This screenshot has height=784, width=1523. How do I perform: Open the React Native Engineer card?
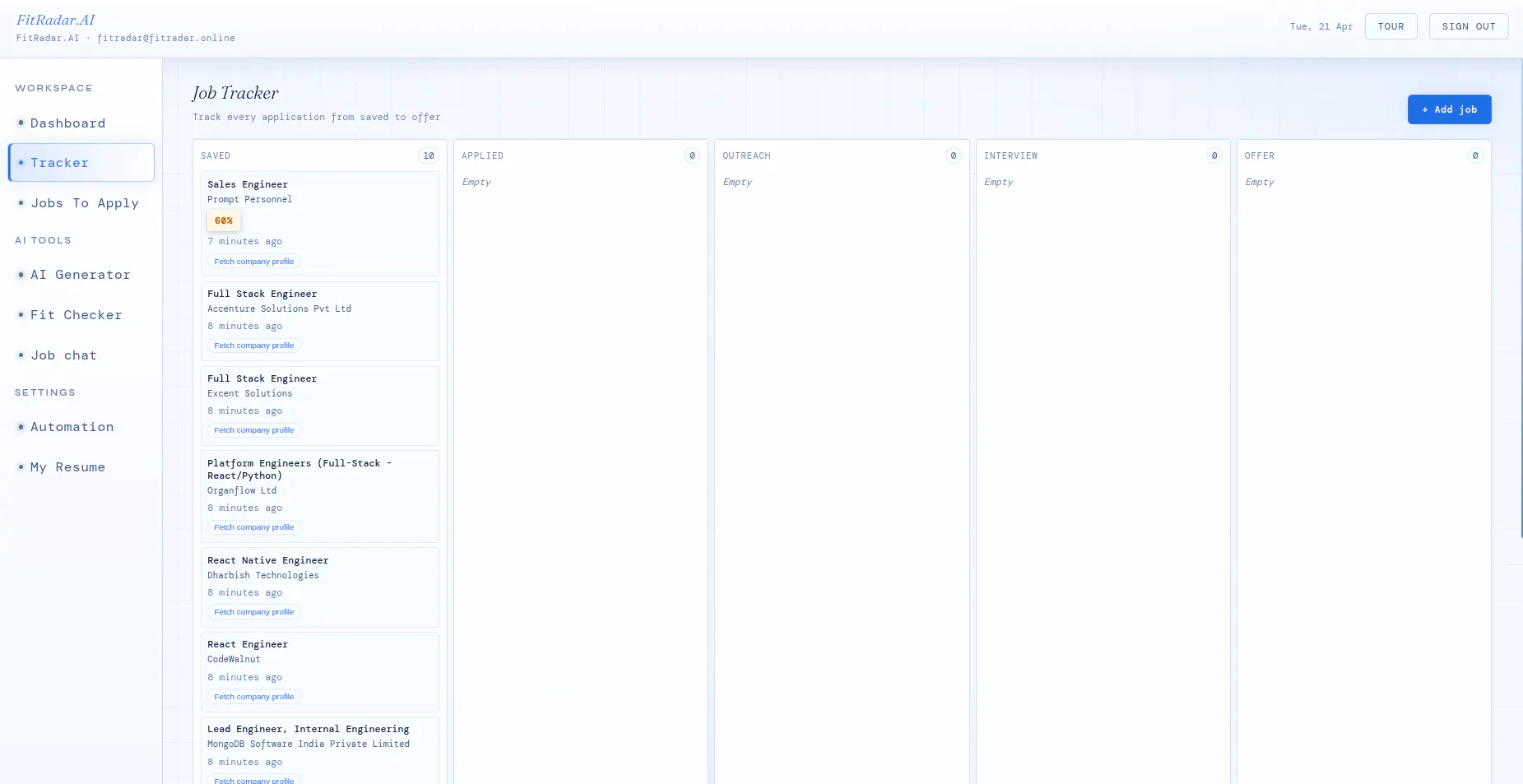pos(320,587)
